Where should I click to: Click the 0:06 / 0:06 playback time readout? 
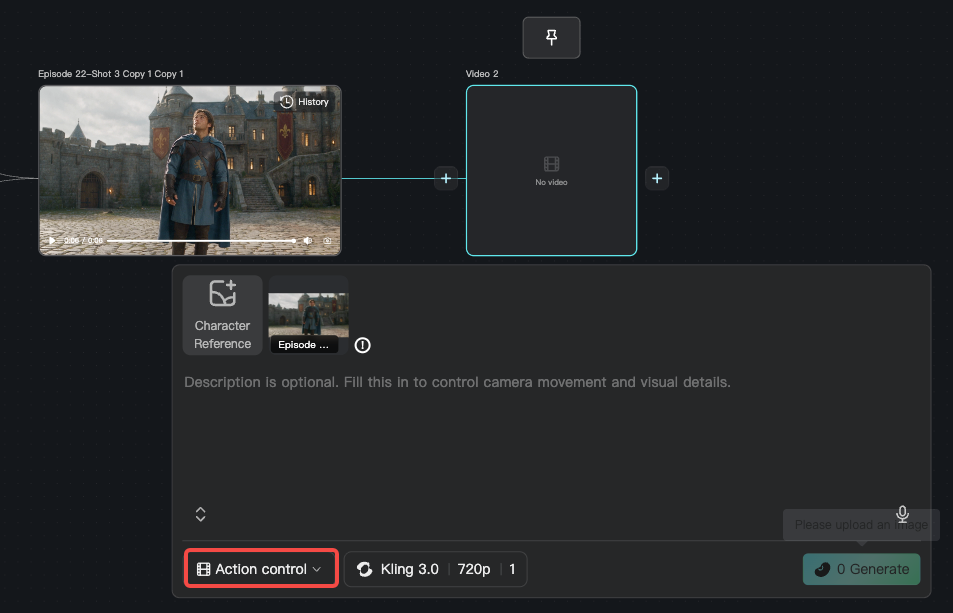[x=83, y=241]
